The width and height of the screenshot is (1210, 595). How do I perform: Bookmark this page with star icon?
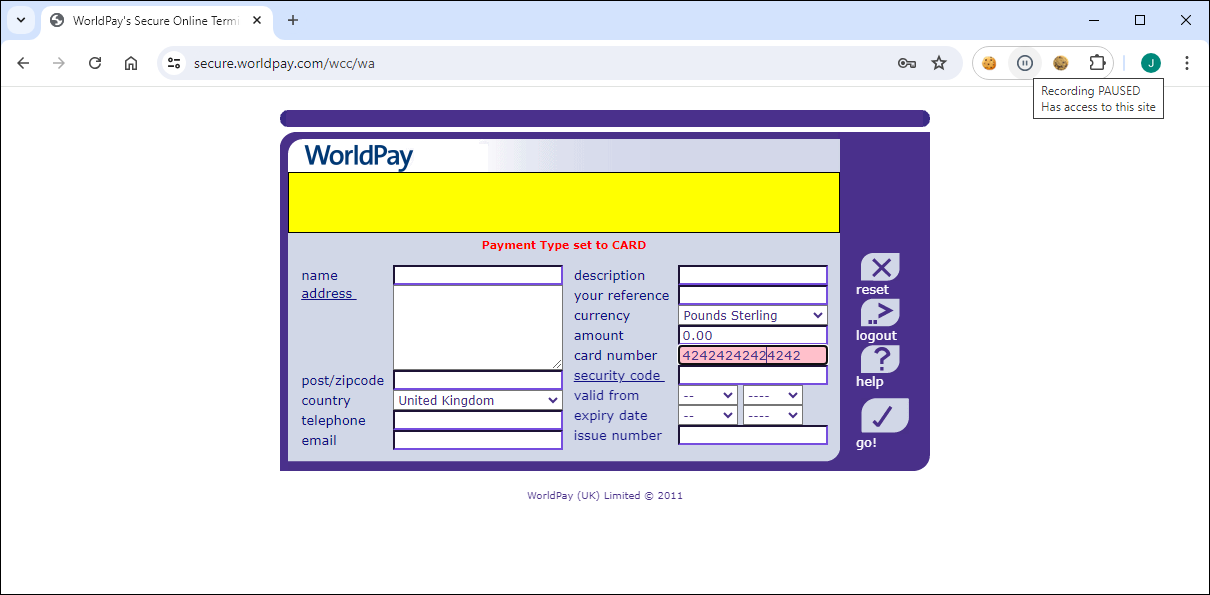click(x=939, y=63)
